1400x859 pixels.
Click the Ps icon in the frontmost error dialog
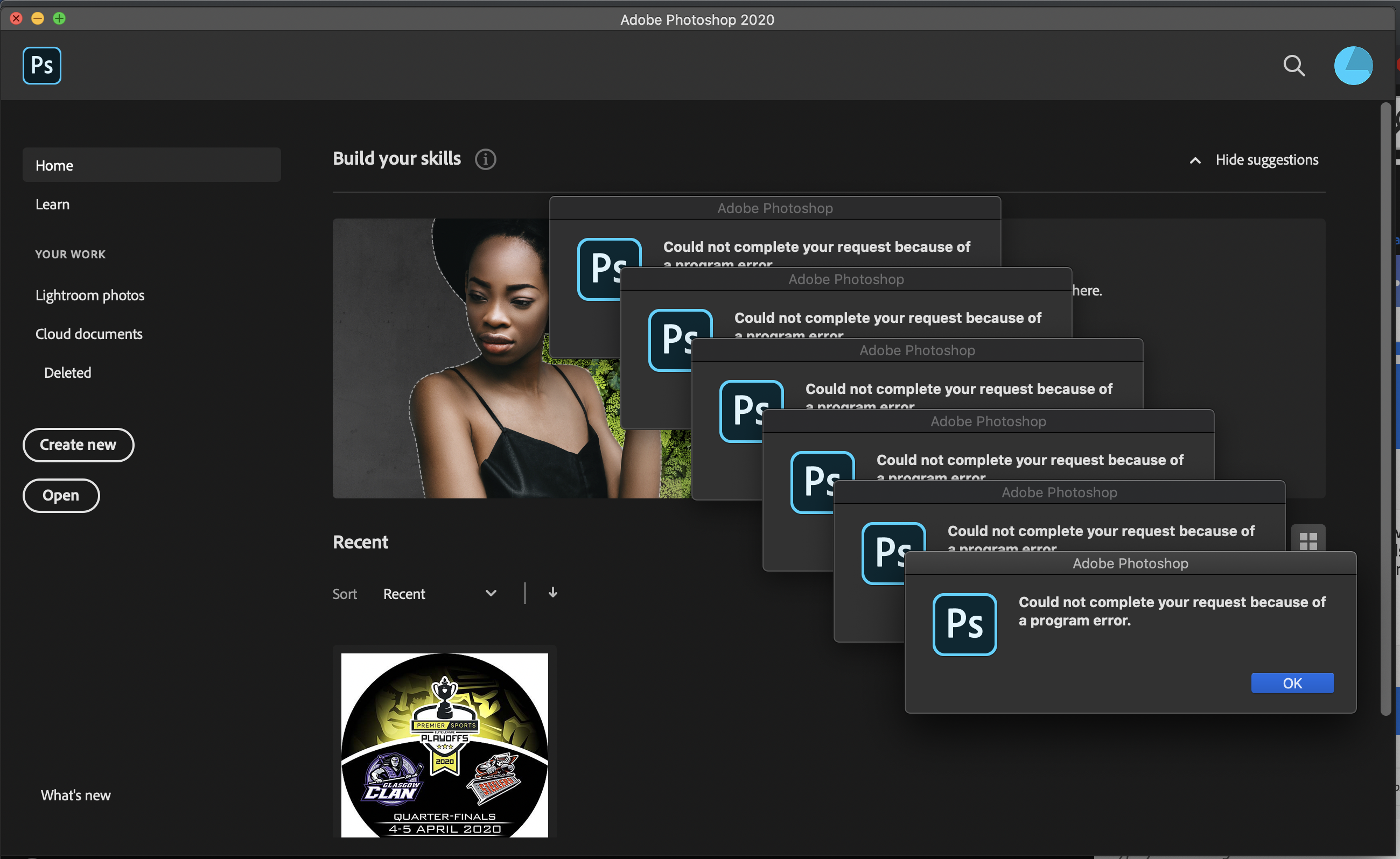pos(964,624)
